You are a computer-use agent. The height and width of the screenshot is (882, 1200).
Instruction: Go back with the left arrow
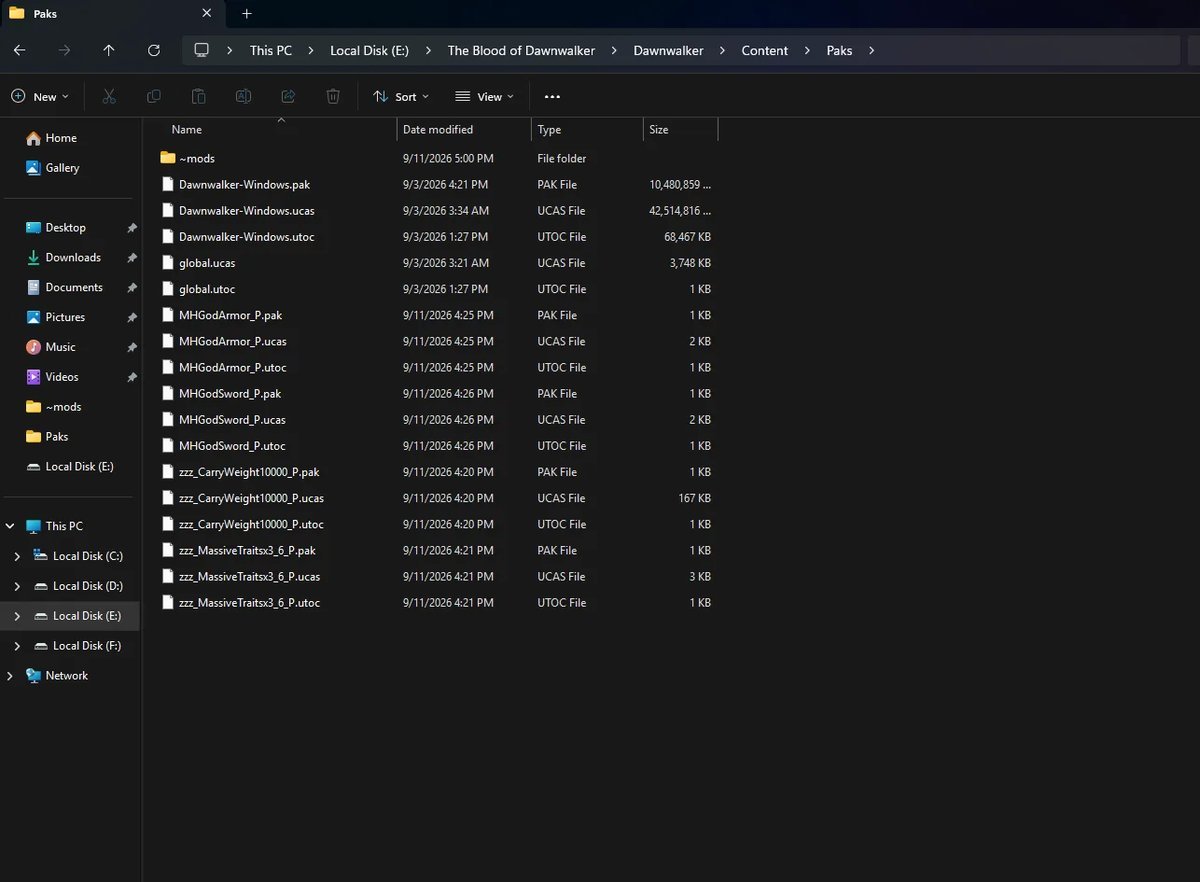coord(19,50)
